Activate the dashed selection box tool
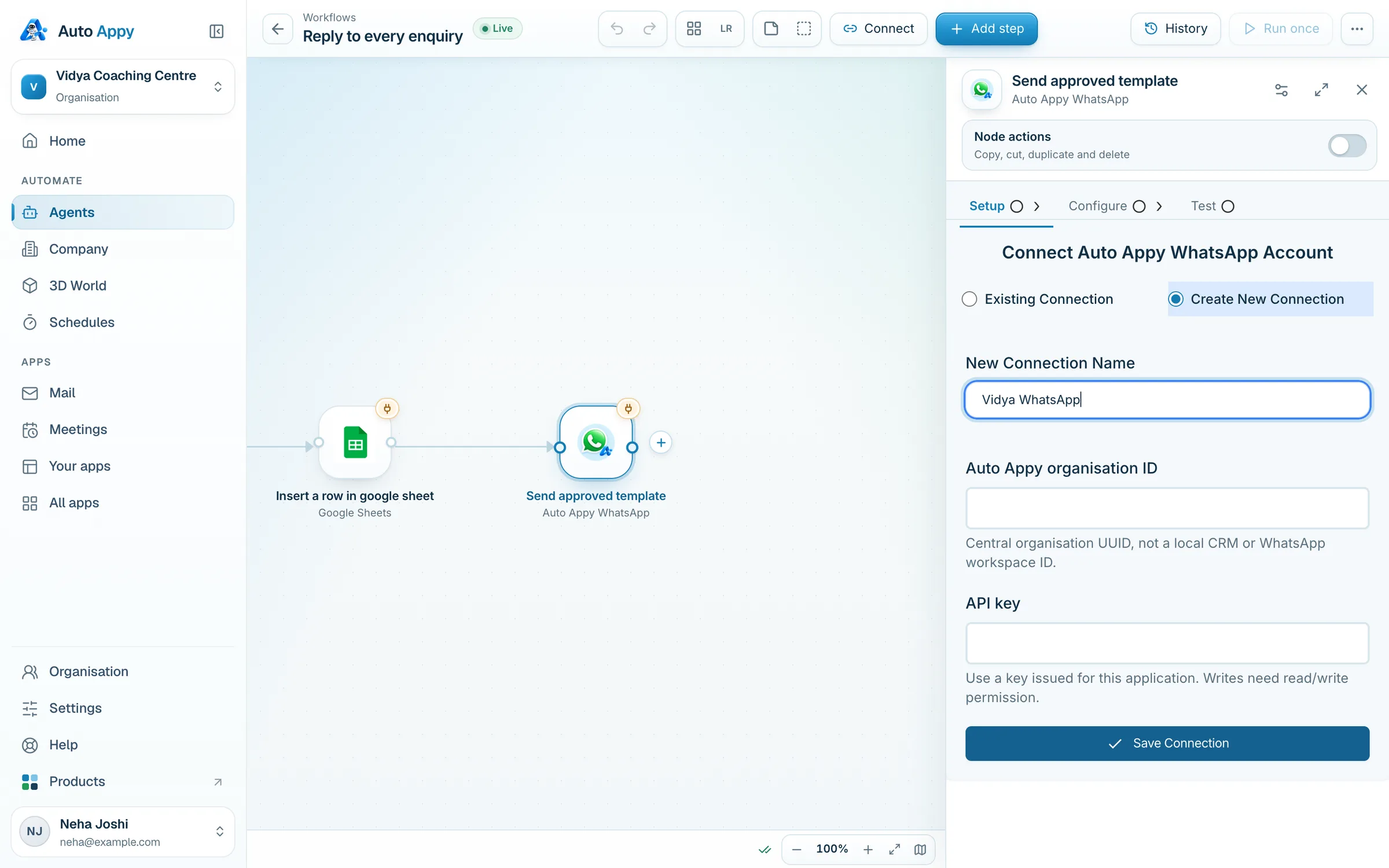This screenshot has width=1389, height=868. tap(803, 28)
